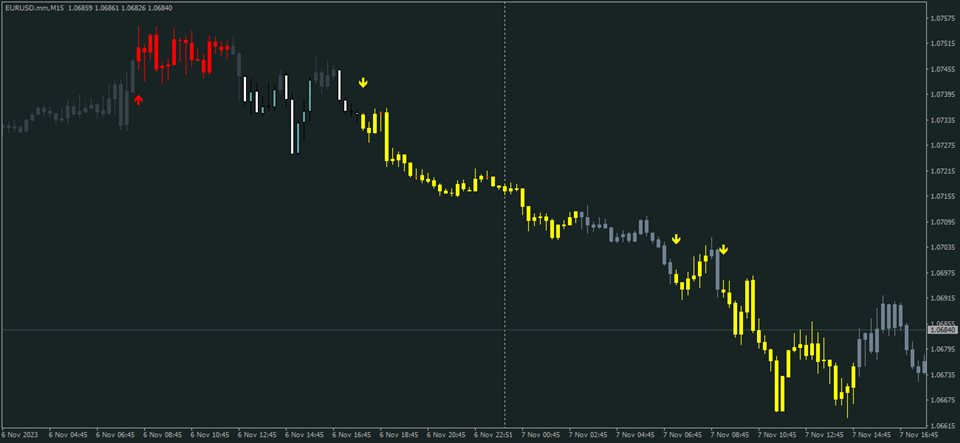Click the 1.07395 price axis label
Screen dimensions: 960x443
(943, 95)
